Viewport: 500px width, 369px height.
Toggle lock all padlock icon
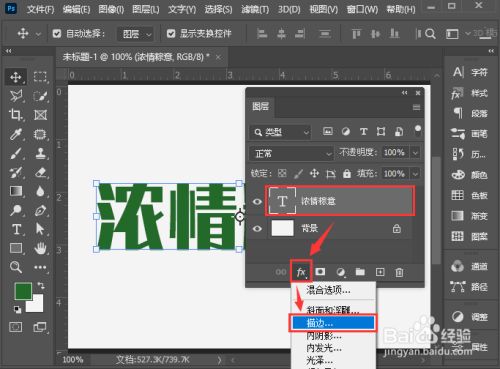click(347, 173)
